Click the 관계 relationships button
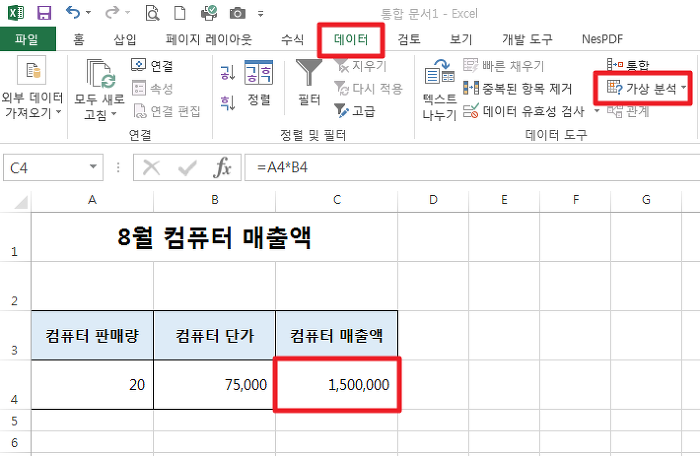This screenshot has height=456, width=700. [x=628, y=111]
